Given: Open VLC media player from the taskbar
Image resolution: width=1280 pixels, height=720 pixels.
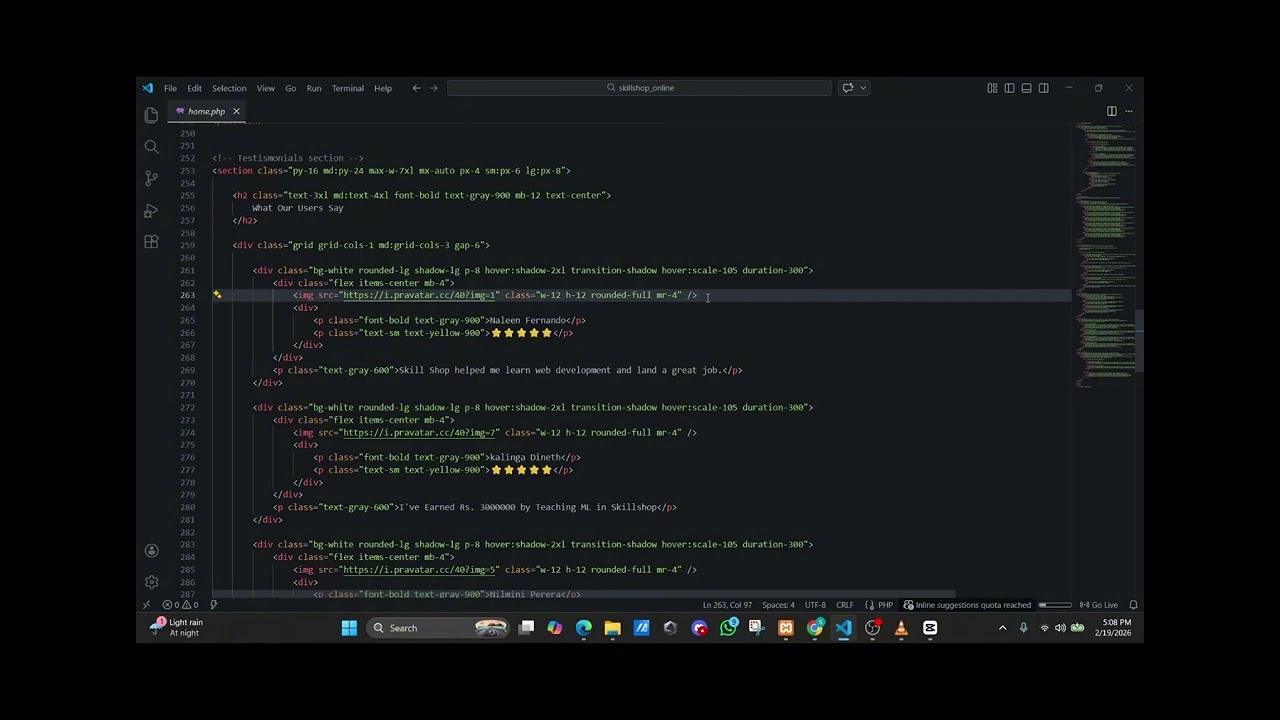Looking at the screenshot, I should (x=901, y=628).
